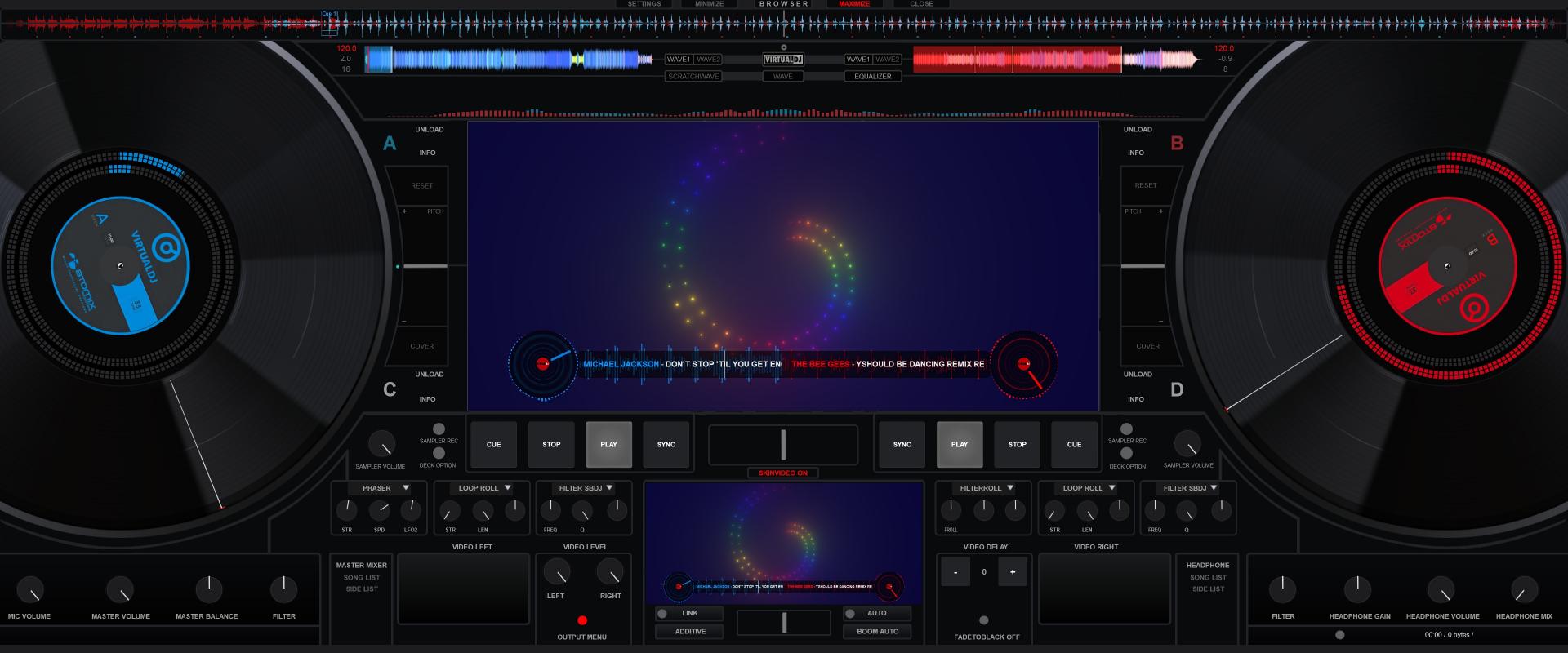The image size is (1568, 653).
Task: Click the main video crossfader handle
Action: tap(783, 445)
